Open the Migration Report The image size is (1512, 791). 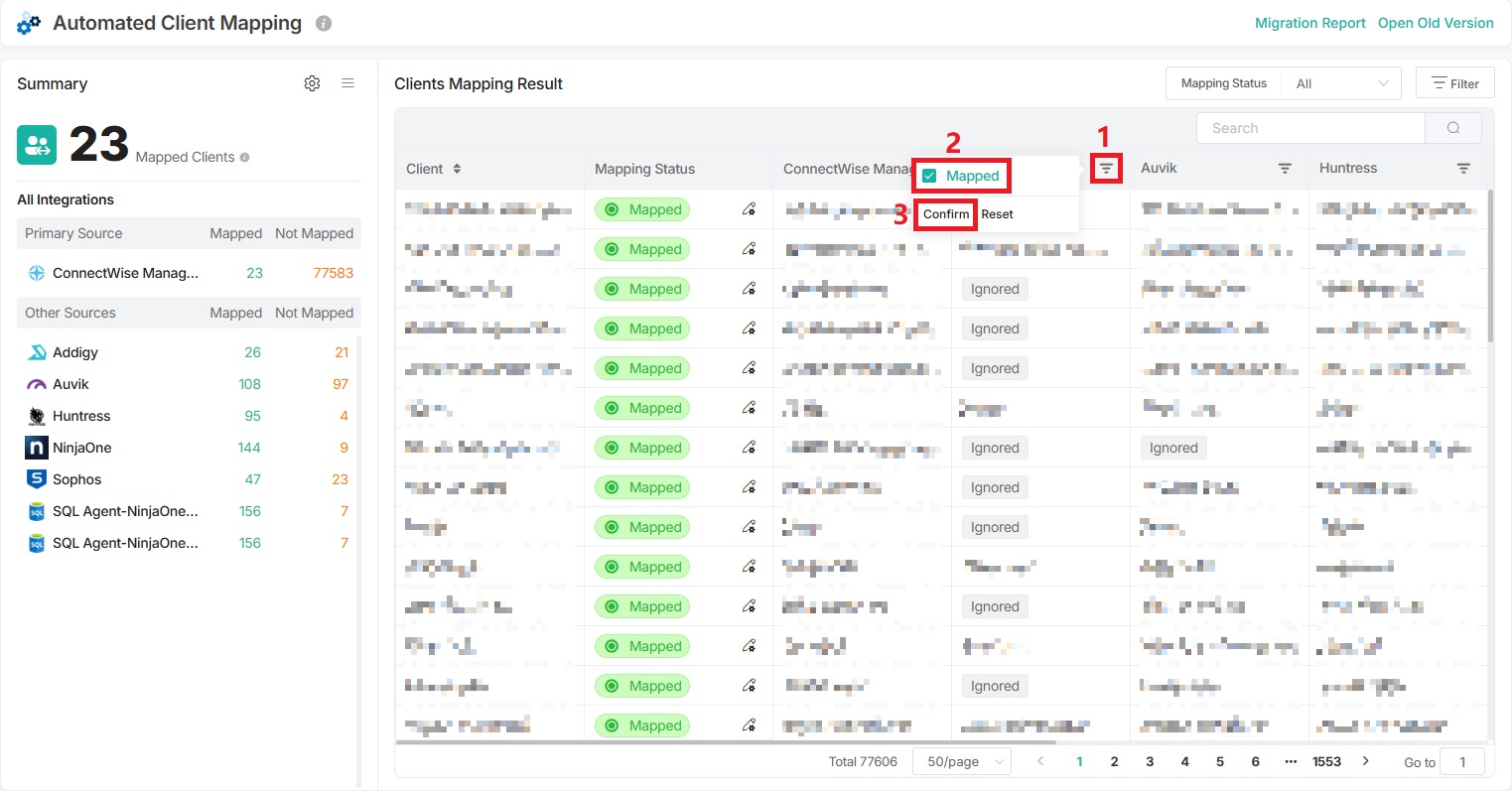coord(1309,23)
